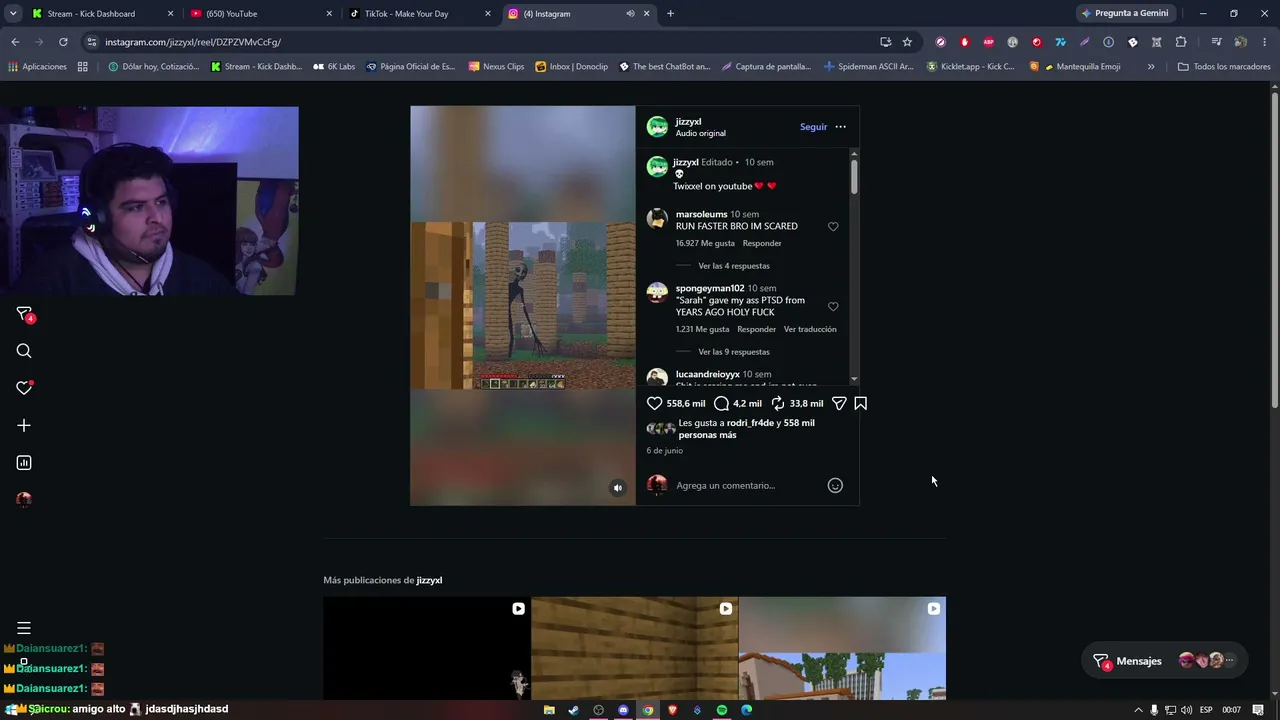The height and width of the screenshot is (720, 1280).
Task: Open the Minecraft house reel thumbnail
Action: click(842, 648)
